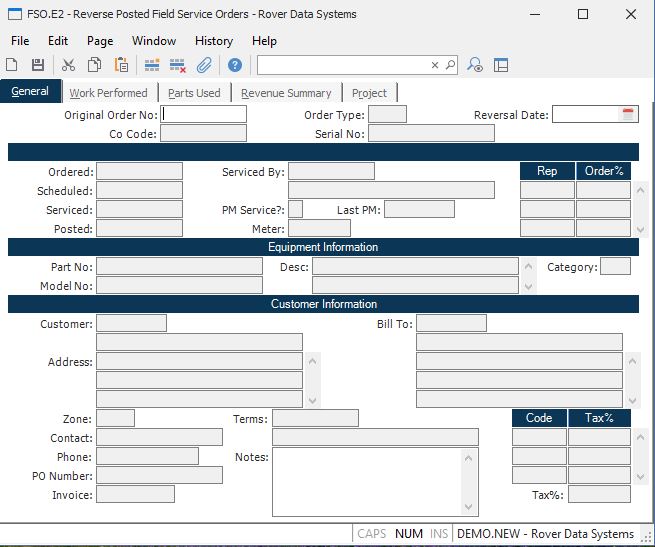The image size is (655, 547).
Task: Clear the toolbar search box with X
Action: pos(435,65)
